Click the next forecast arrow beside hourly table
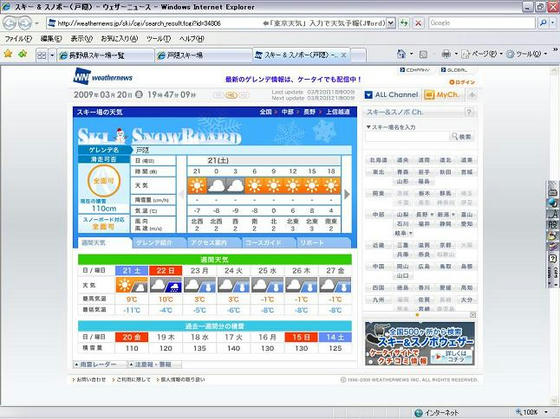Screen dimensions: 560x419 coord(346,194)
